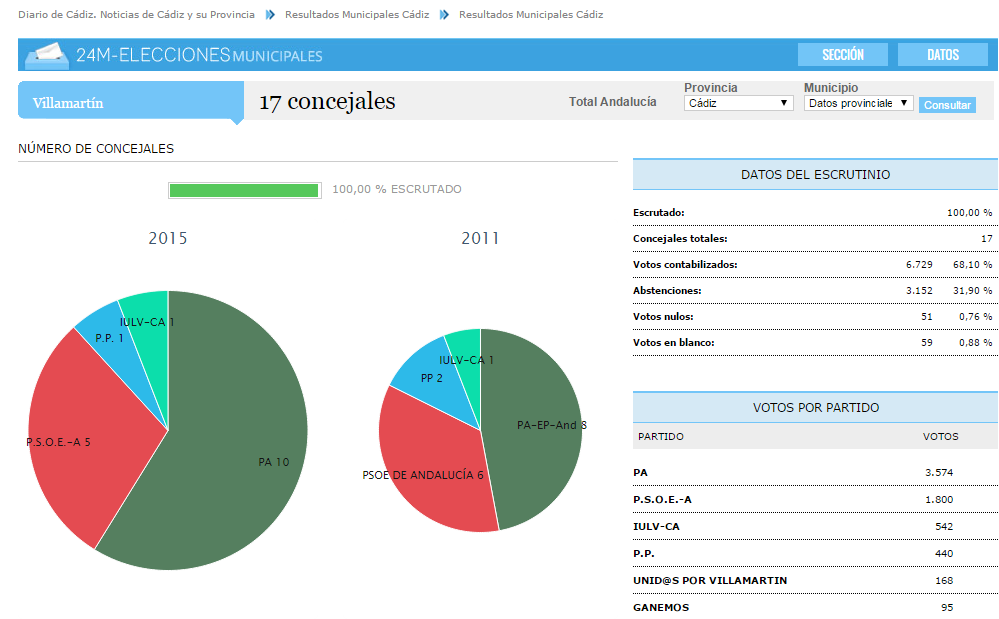Click the 2011 chart year label
This screenshot has width=999, height=619.
(x=480, y=238)
